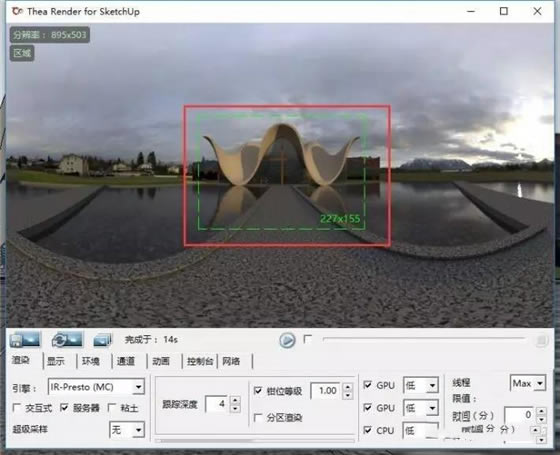Switch to the 通道 channels tab
This screenshot has width=560, height=455.
[126, 361]
